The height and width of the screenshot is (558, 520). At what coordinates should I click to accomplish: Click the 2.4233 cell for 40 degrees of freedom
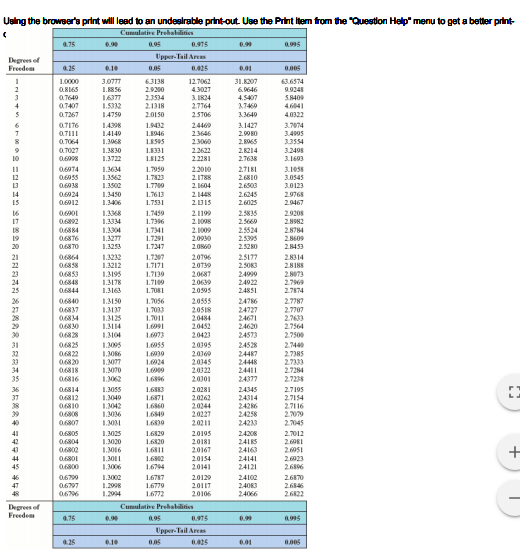248,423
